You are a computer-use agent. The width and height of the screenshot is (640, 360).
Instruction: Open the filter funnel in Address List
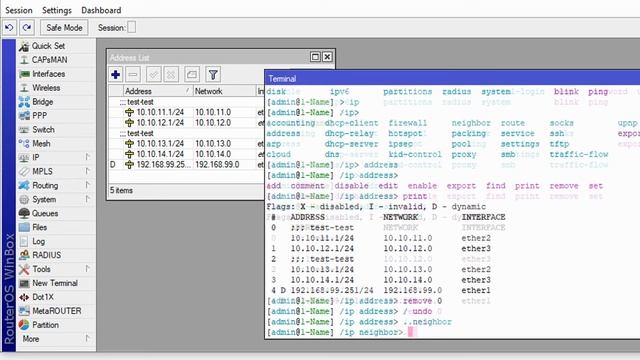point(213,75)
